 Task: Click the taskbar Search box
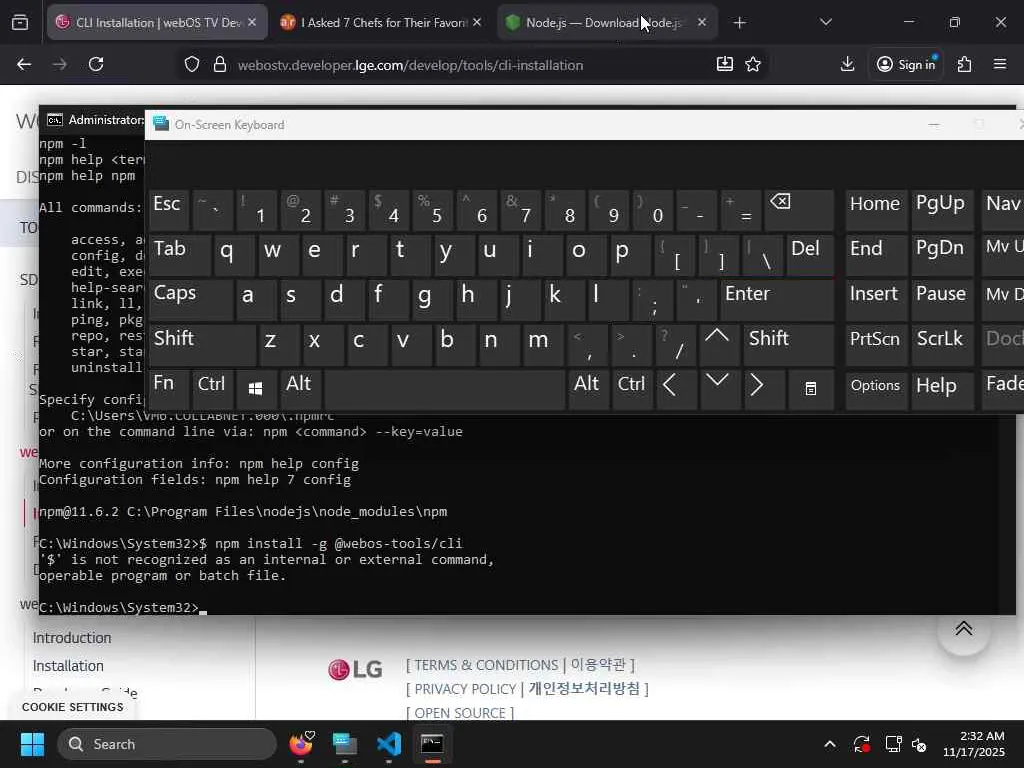[167, 744]
